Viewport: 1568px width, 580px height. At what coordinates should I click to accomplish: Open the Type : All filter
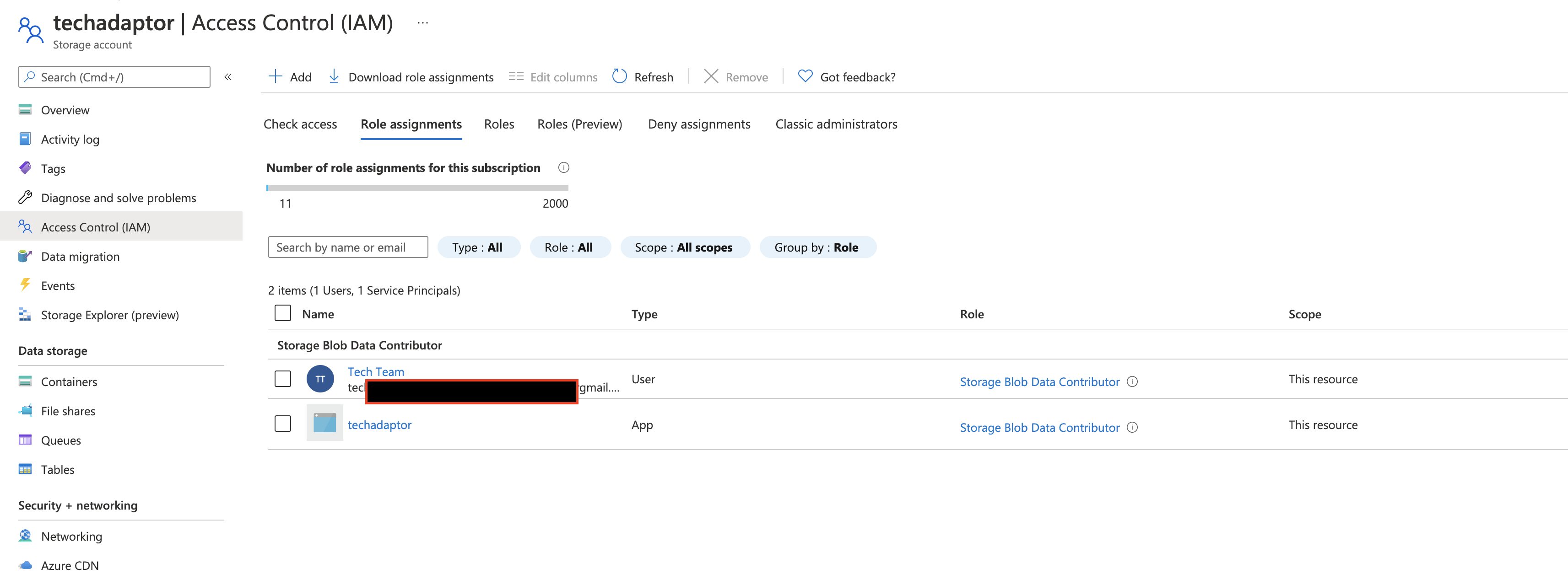478,247
